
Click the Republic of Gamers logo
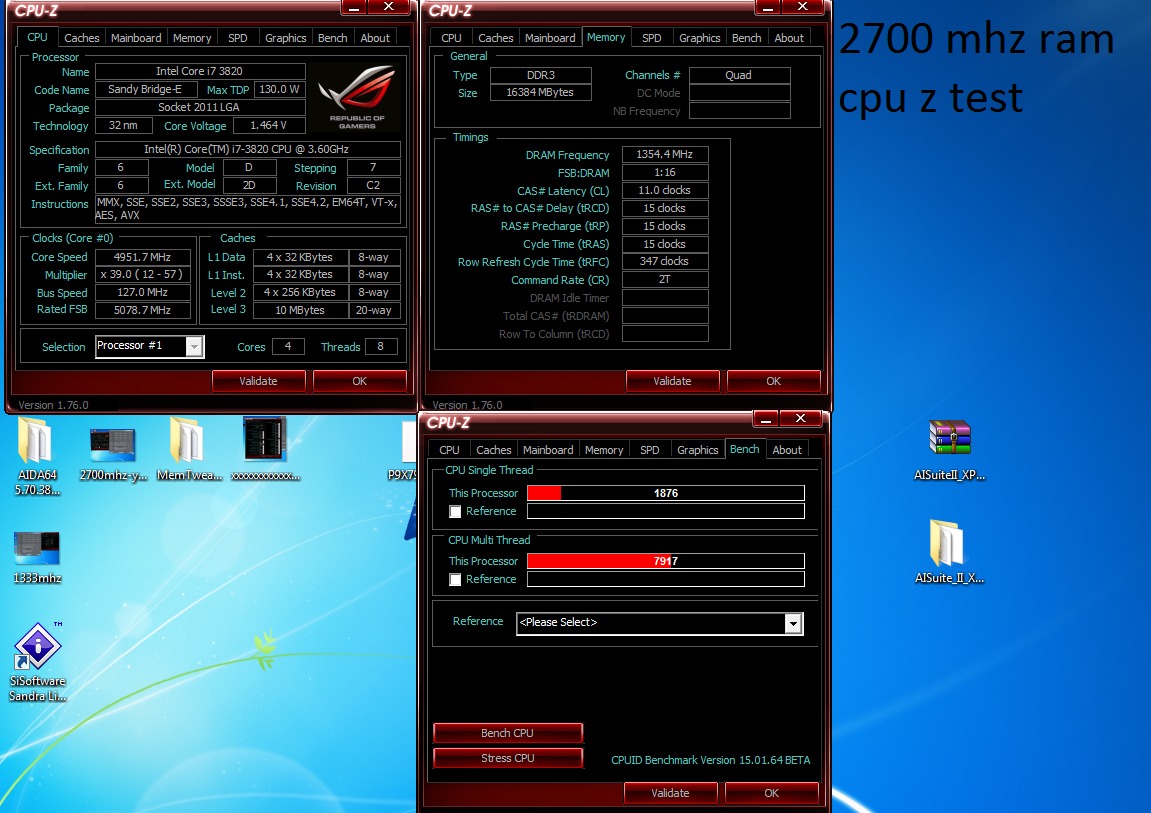pos(357,97)
